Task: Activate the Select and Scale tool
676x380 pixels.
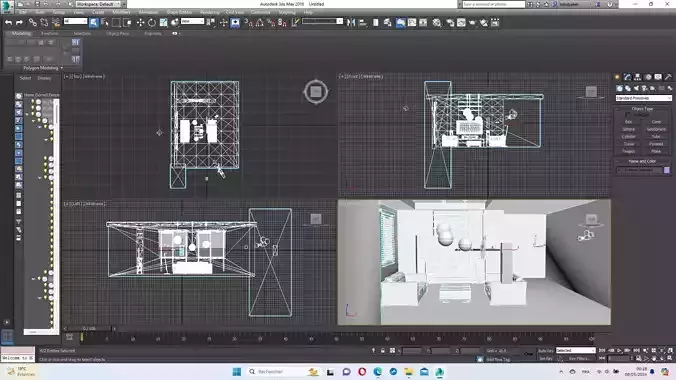Action: pyautogui.click(x=163, y=22)
